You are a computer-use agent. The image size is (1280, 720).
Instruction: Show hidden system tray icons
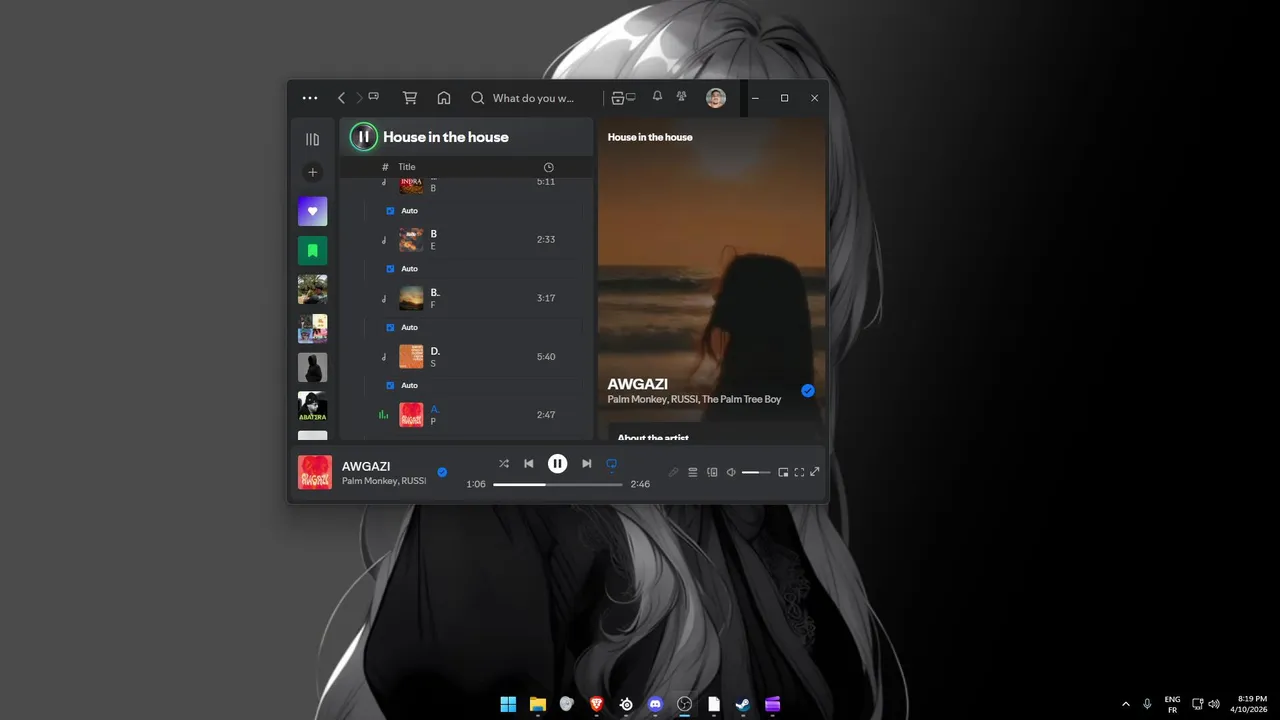pyautogui.click(x=1126, y=704)
